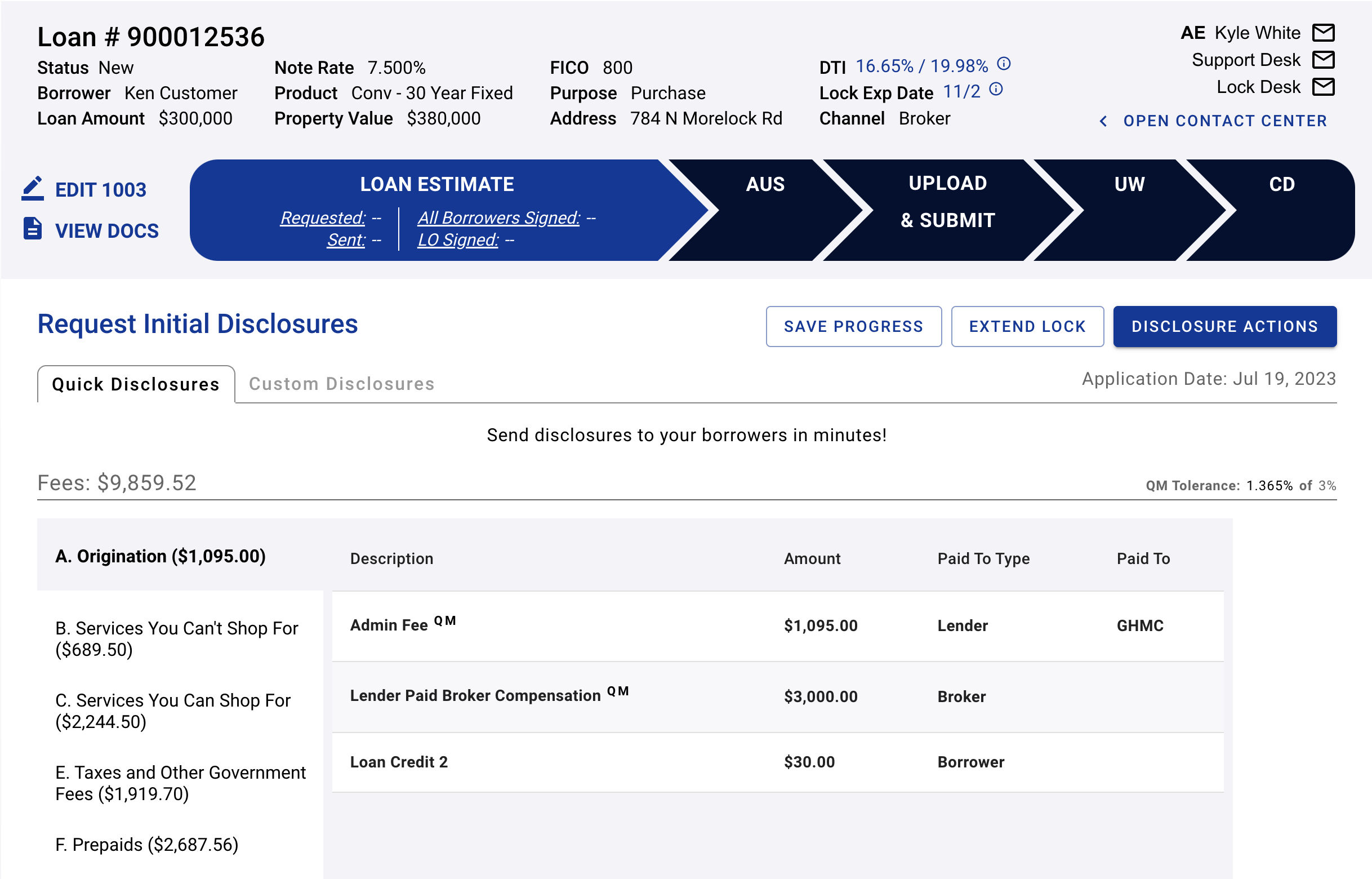
Task: Click the Edit 1003 pencil icon
Action: 33,188
